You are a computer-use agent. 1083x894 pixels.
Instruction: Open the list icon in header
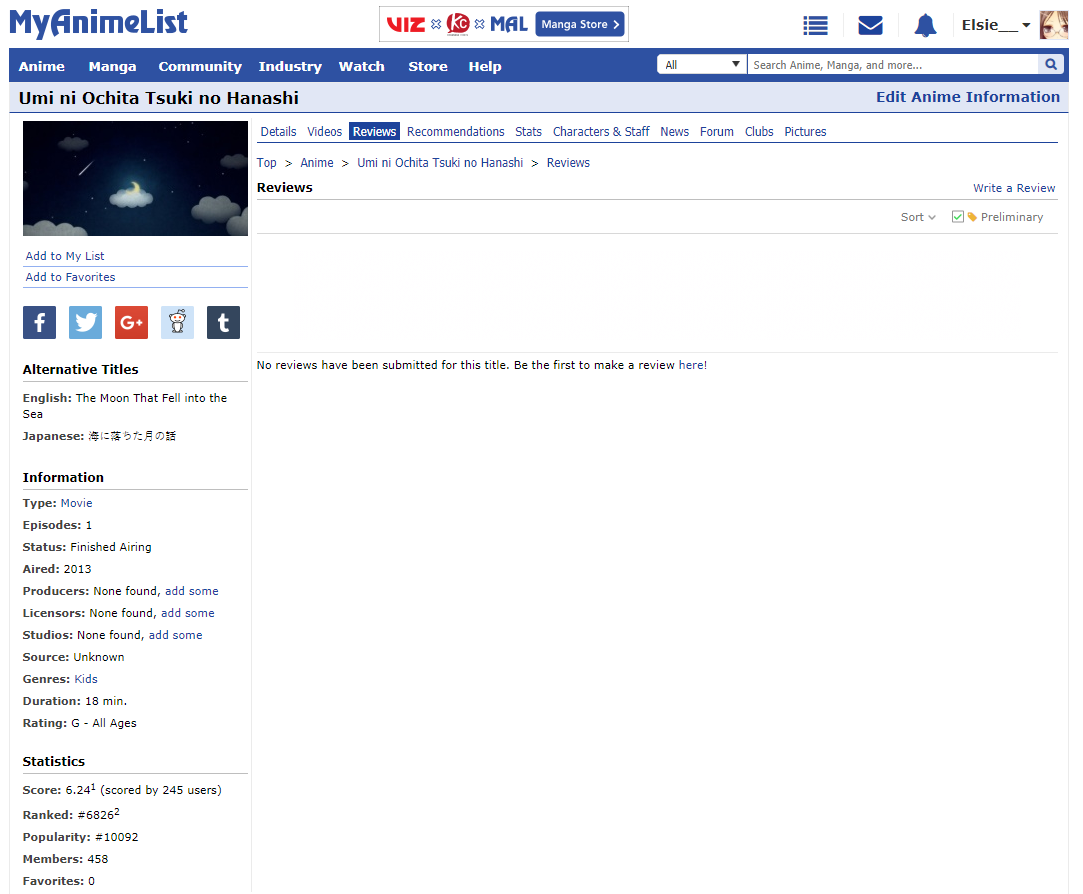pos(815,26)
